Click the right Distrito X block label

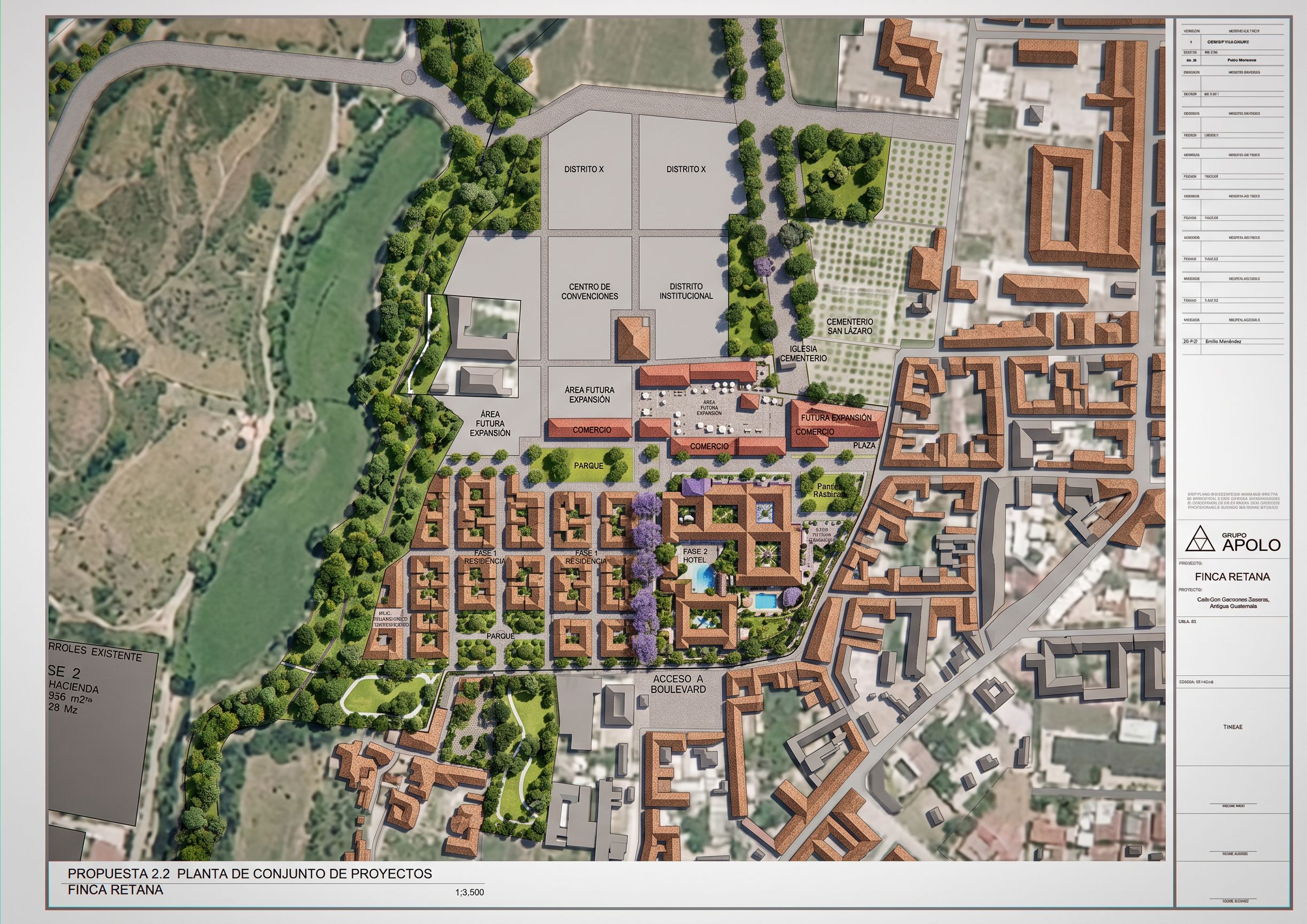(686, 170)
